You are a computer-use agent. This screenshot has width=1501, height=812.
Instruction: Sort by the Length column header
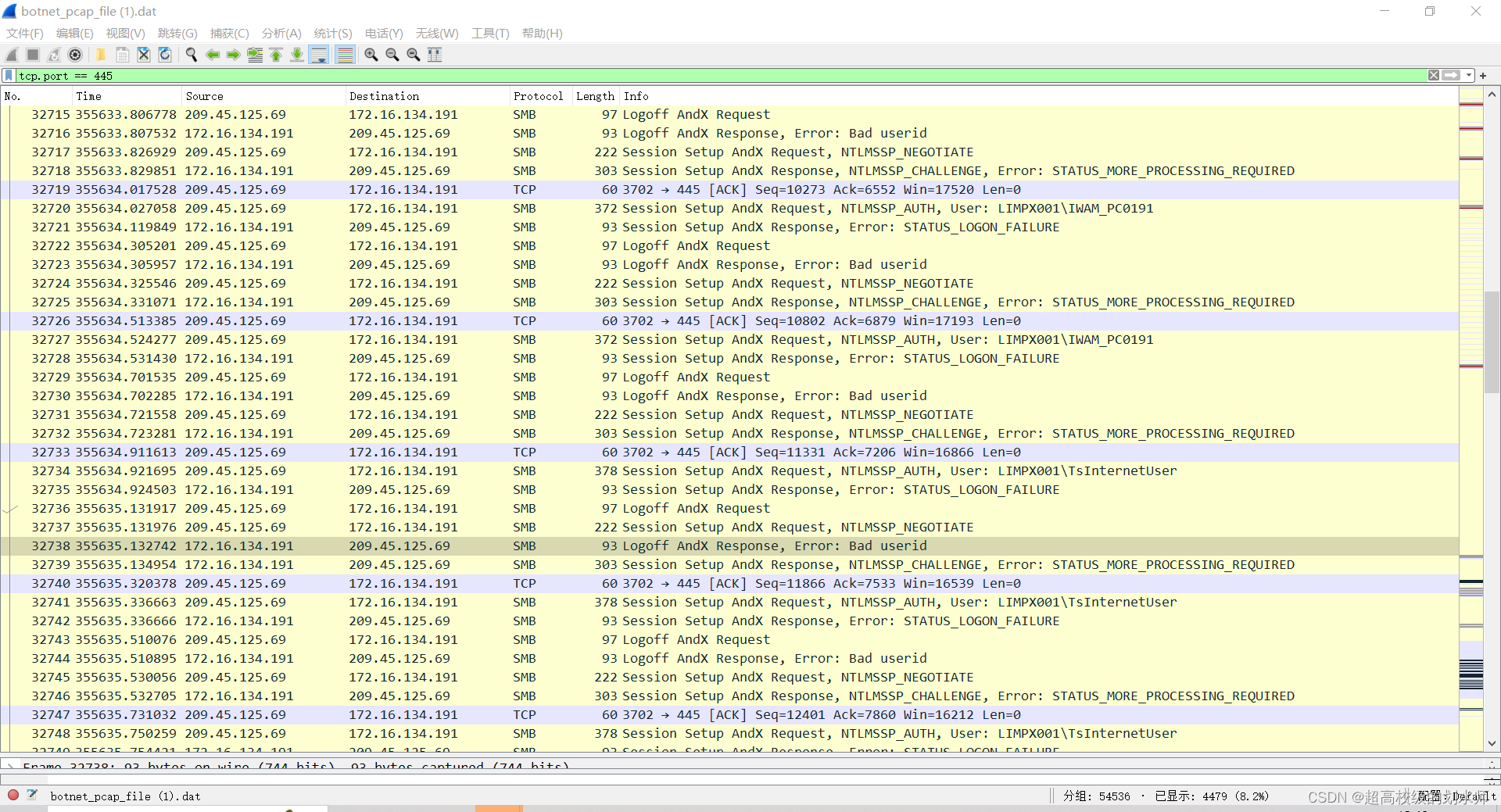click(x=596, y=96)
